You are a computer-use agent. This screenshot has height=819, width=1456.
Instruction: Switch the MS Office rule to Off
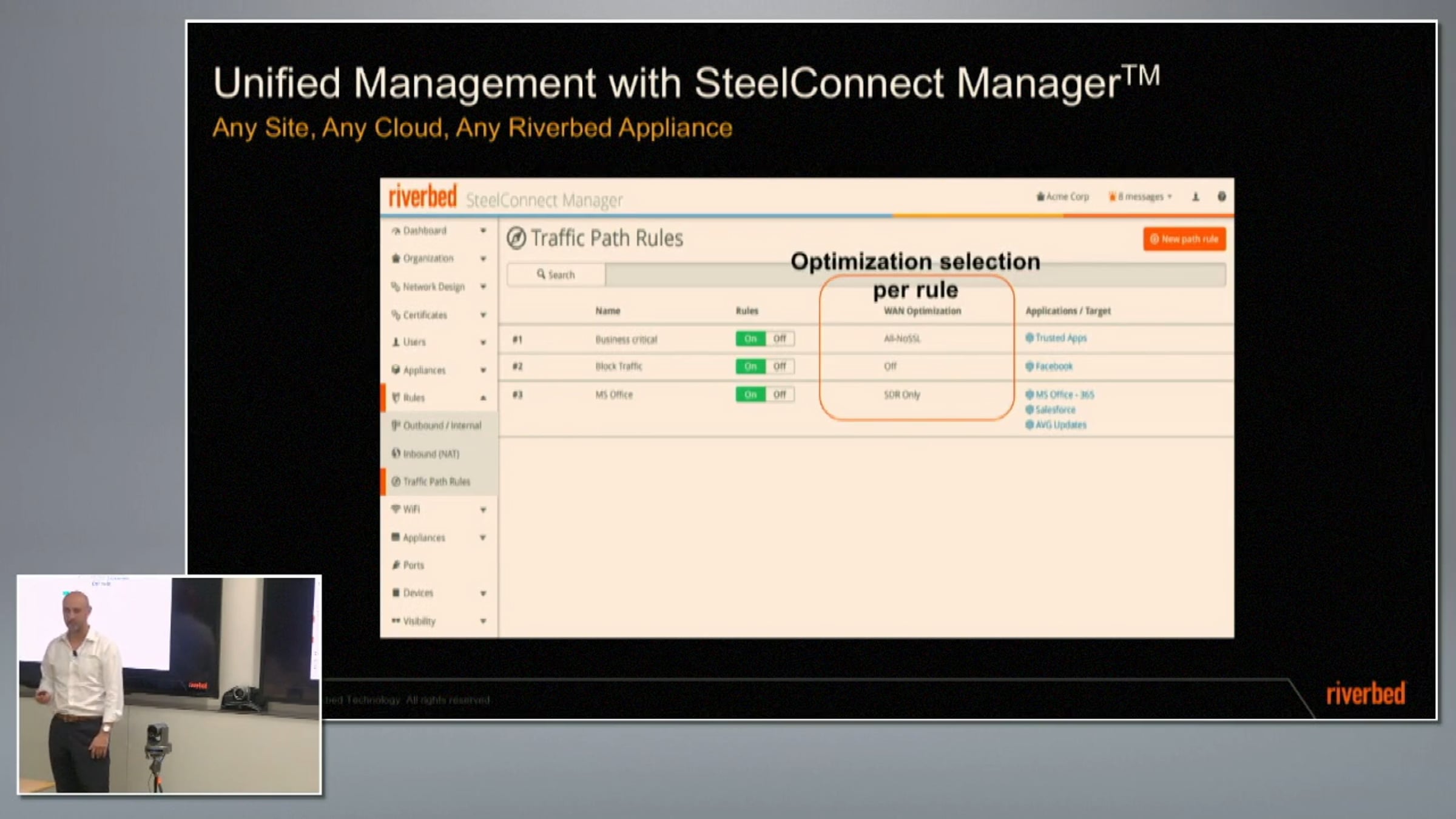(x=780, y=394)
